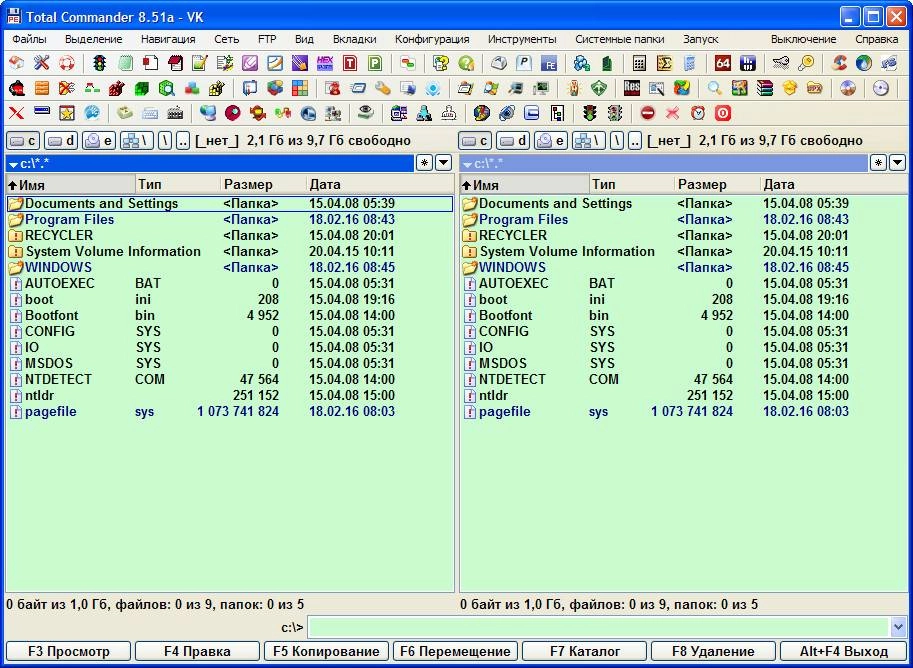Open the Справка menu
The width and height of the screenshot is (913, 668).
(876, 40)
